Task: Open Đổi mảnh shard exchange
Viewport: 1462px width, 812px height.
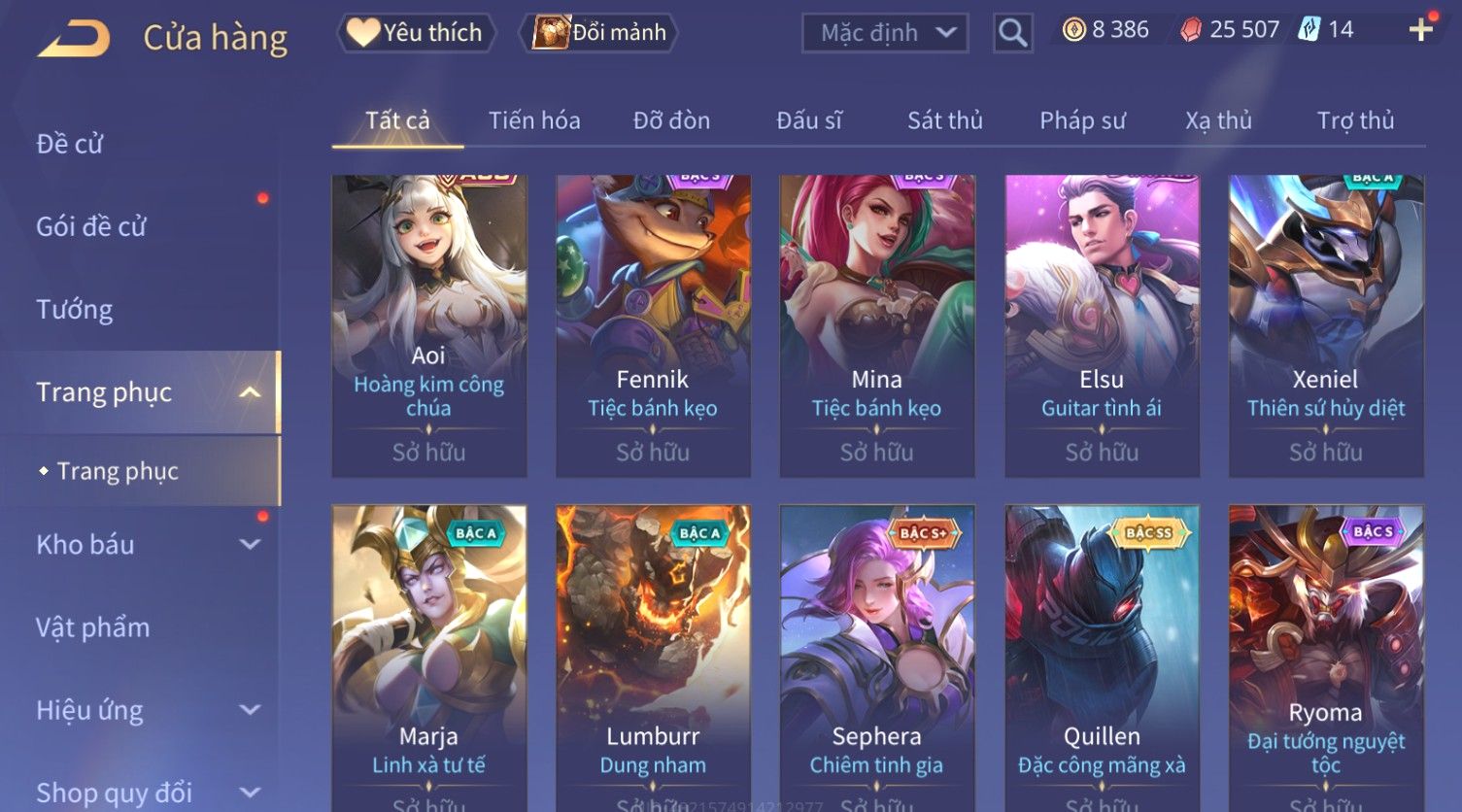Action: click(599, 33)
